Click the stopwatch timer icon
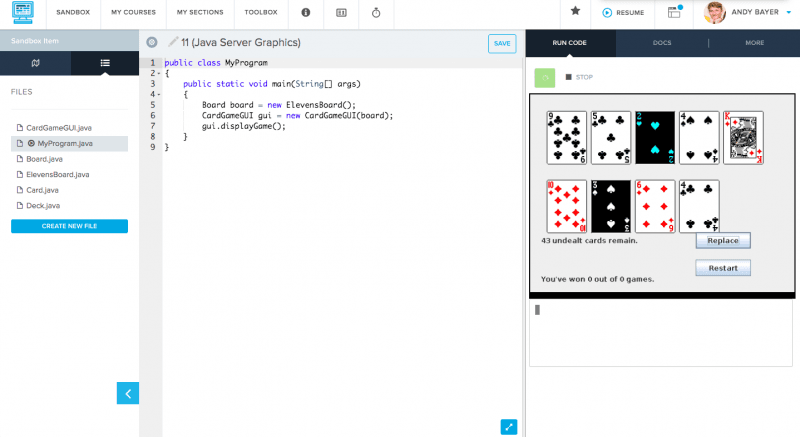This screenshot has width=800, height=437. [376, 13]
